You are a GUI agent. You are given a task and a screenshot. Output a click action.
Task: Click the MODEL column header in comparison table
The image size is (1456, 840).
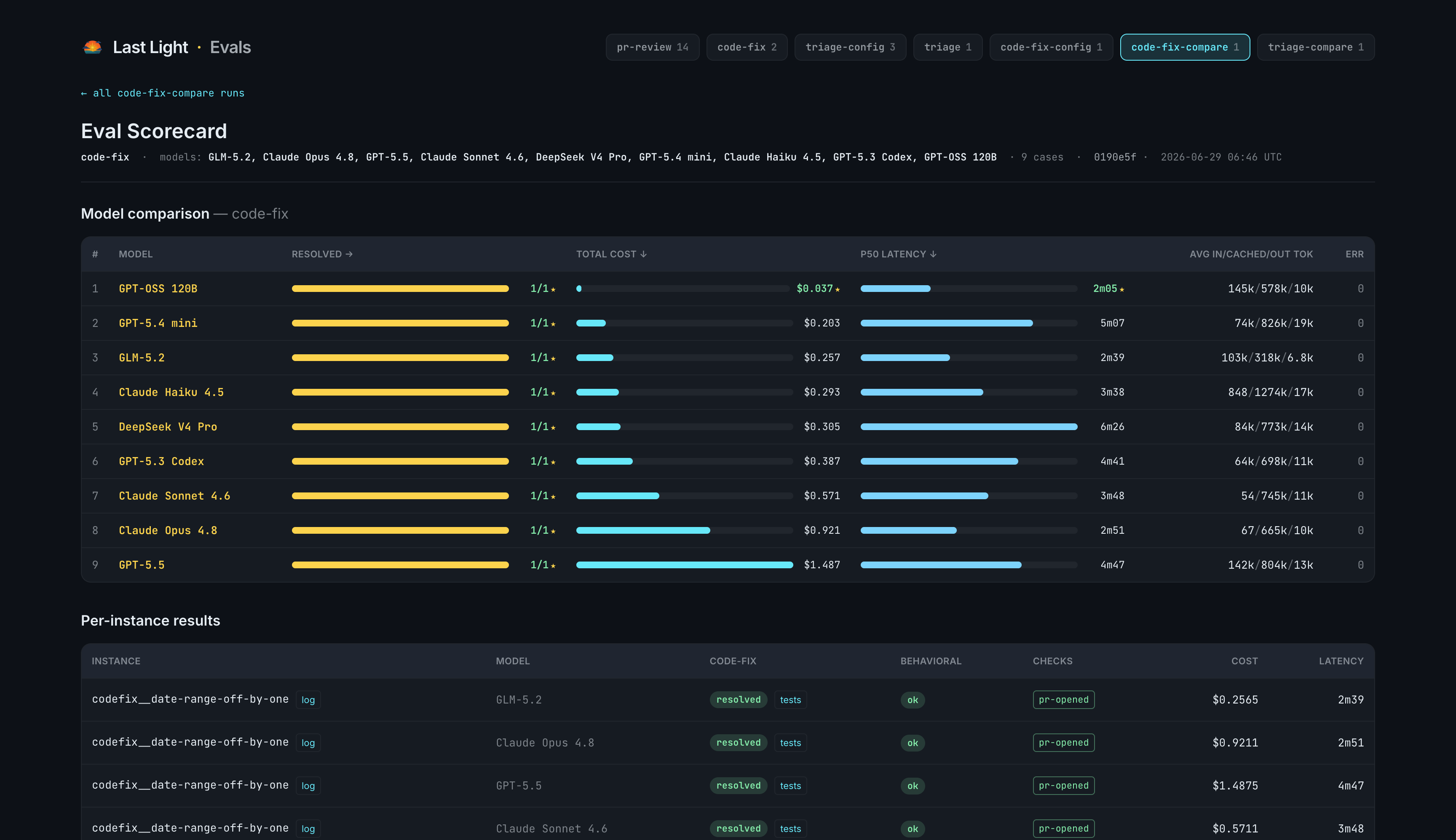pos(136,254)
